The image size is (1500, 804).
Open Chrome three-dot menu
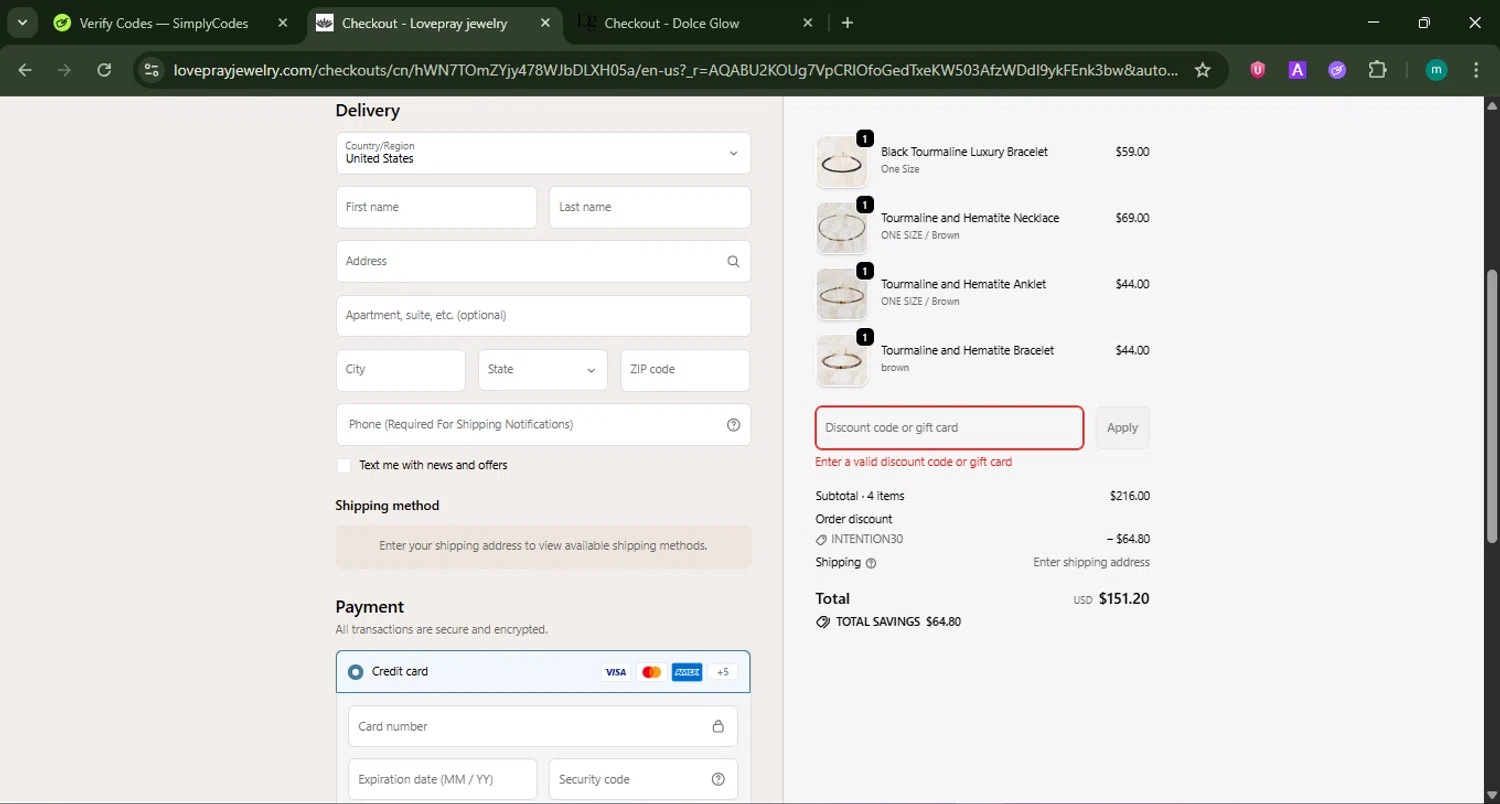[1477, 70]
